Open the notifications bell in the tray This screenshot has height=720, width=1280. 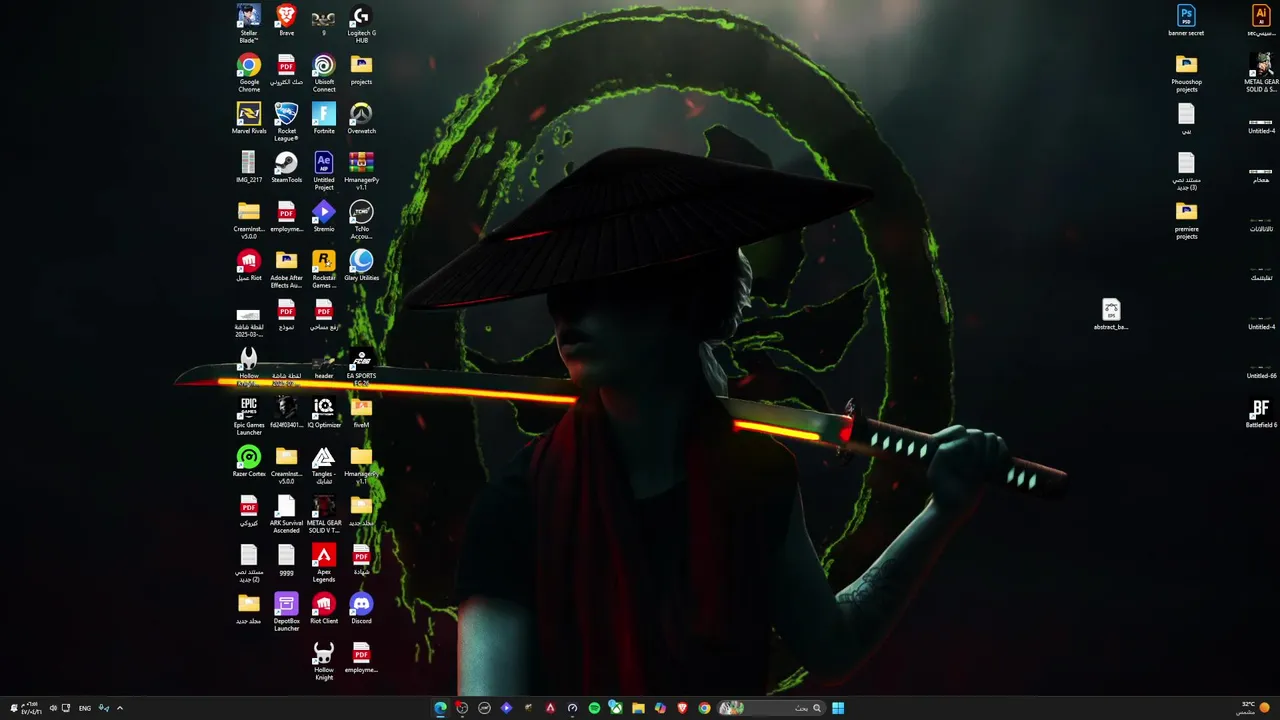(14, 708)
